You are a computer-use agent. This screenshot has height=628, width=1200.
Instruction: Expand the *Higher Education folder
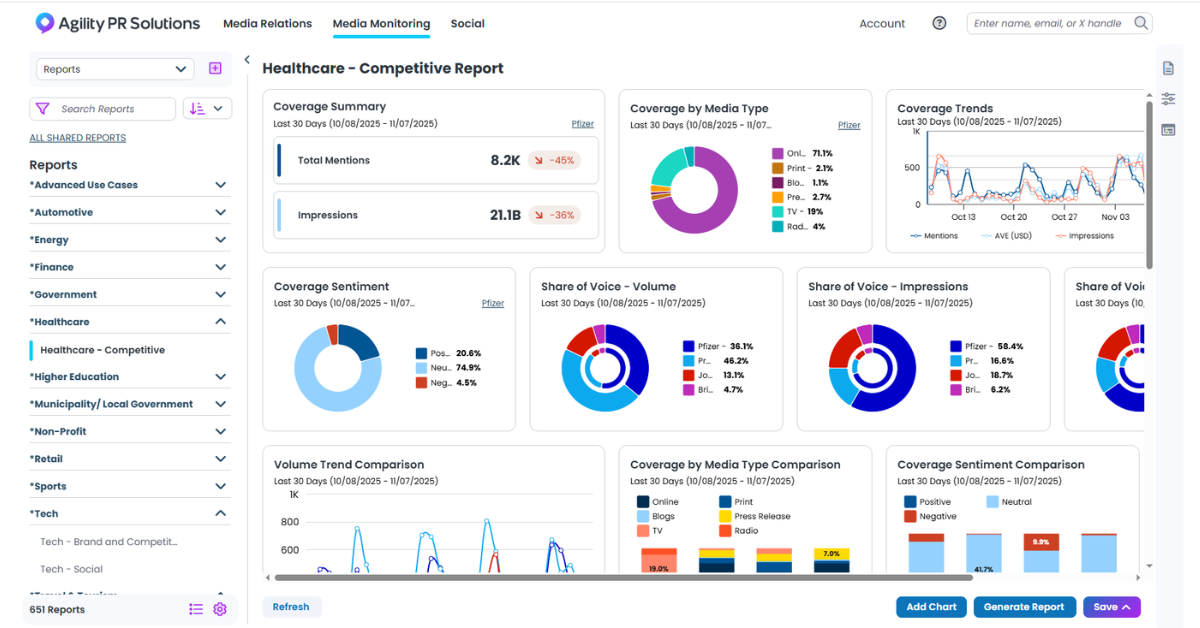130,377
